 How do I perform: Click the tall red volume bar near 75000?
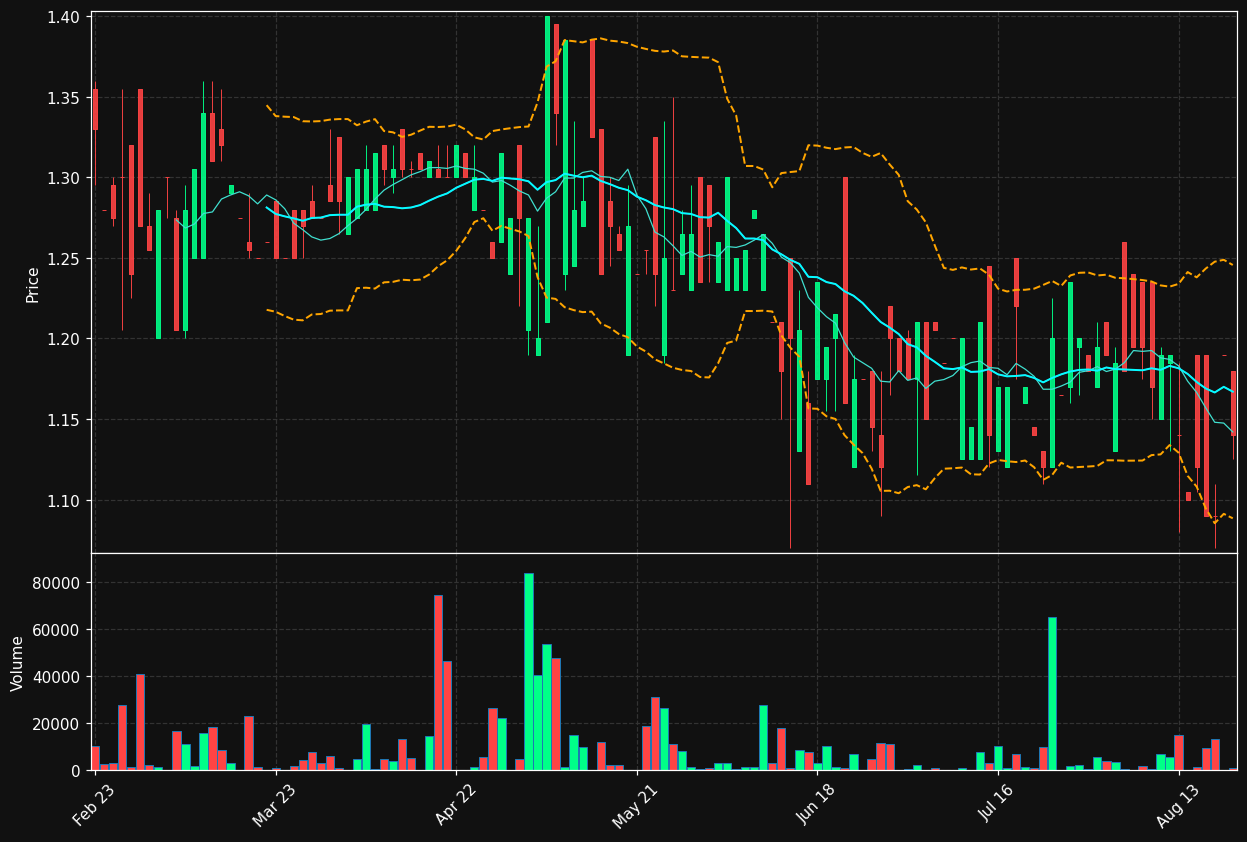tap(438, 683)
